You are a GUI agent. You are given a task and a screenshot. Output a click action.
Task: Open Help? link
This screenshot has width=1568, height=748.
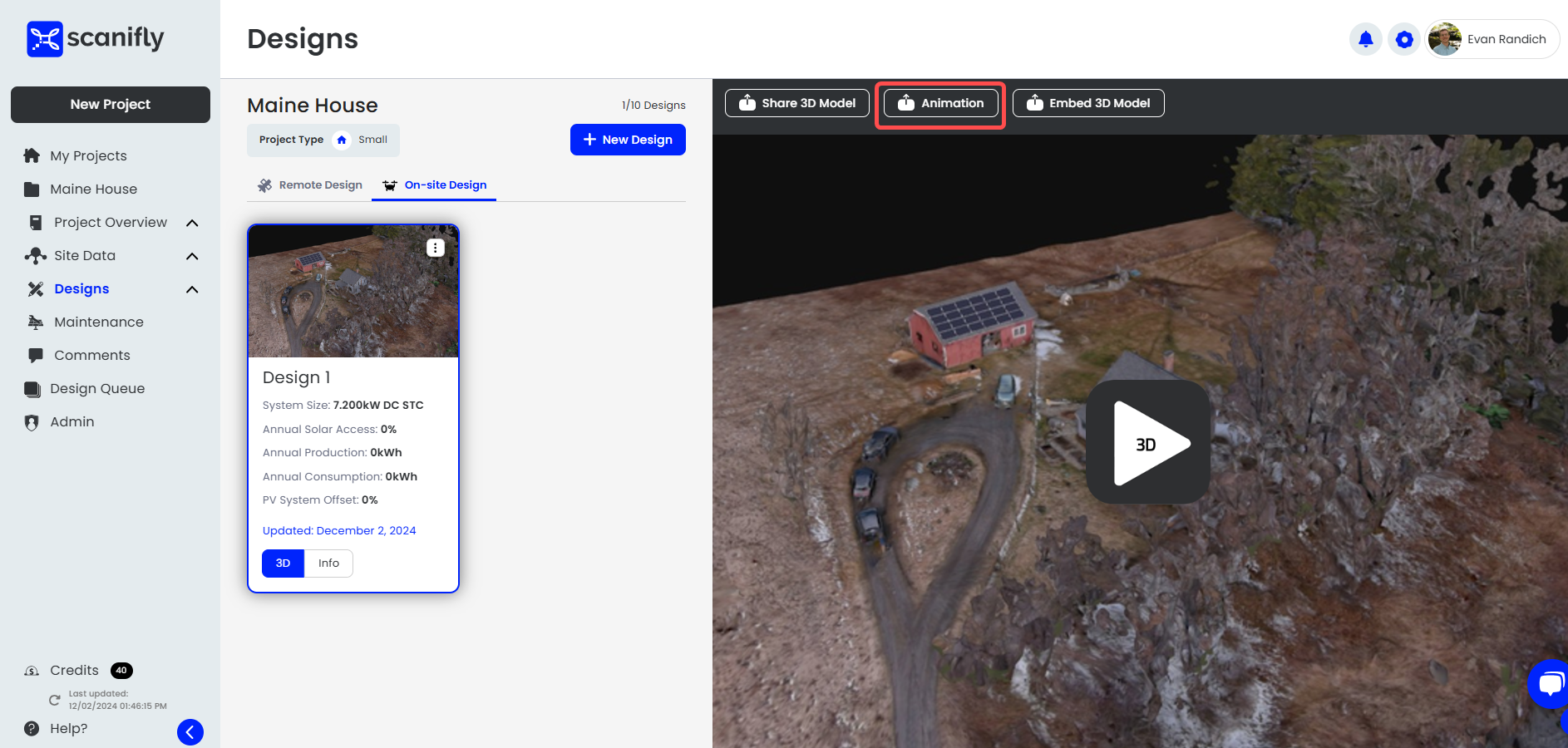pos(68,728)
